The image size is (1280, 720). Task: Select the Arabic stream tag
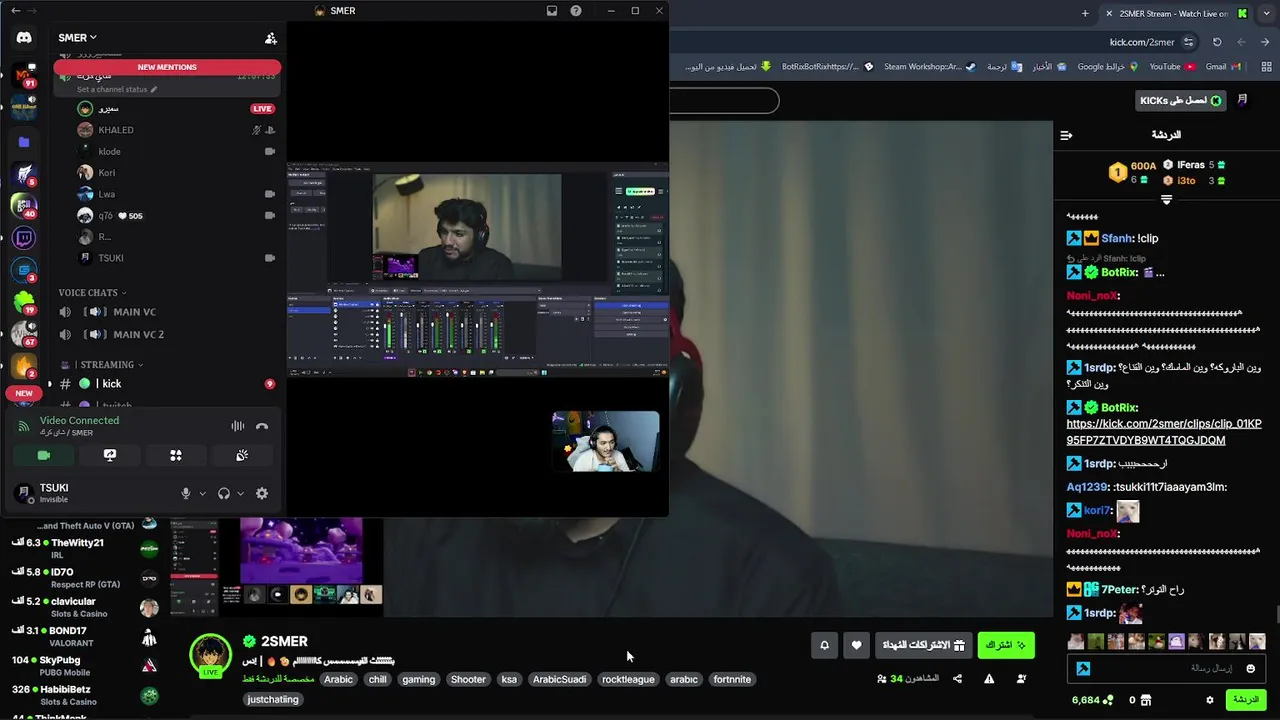[338, 679]
